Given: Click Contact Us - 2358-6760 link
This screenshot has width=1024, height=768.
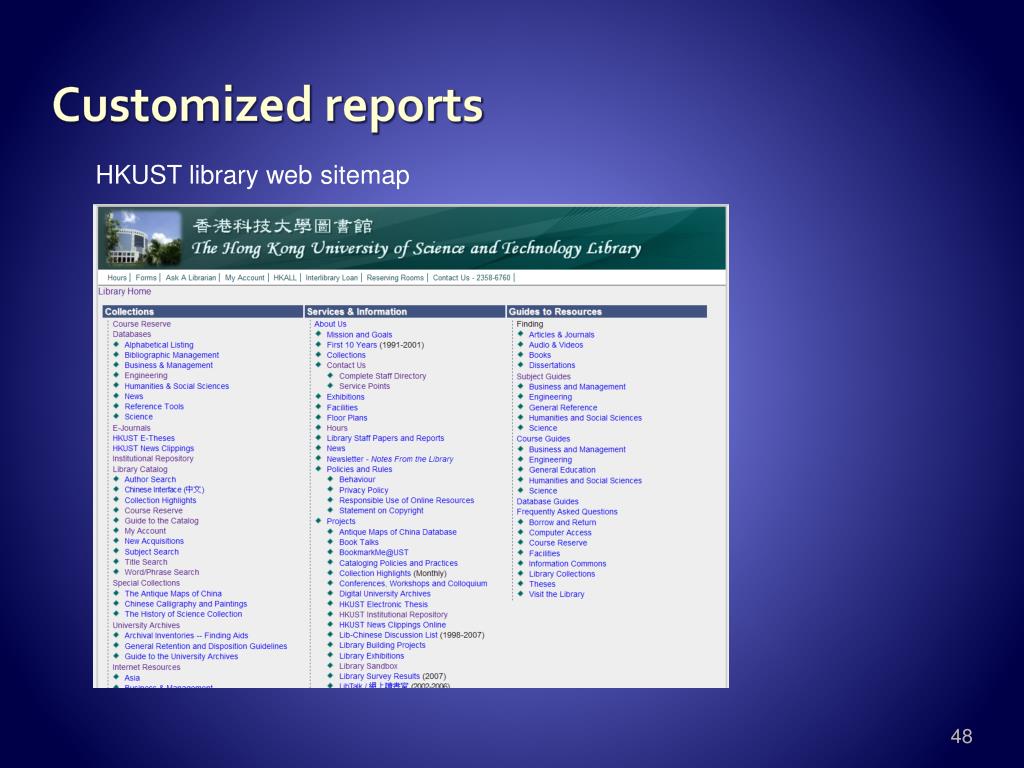Looking at the screenshot, I should [x=472, y=278].
